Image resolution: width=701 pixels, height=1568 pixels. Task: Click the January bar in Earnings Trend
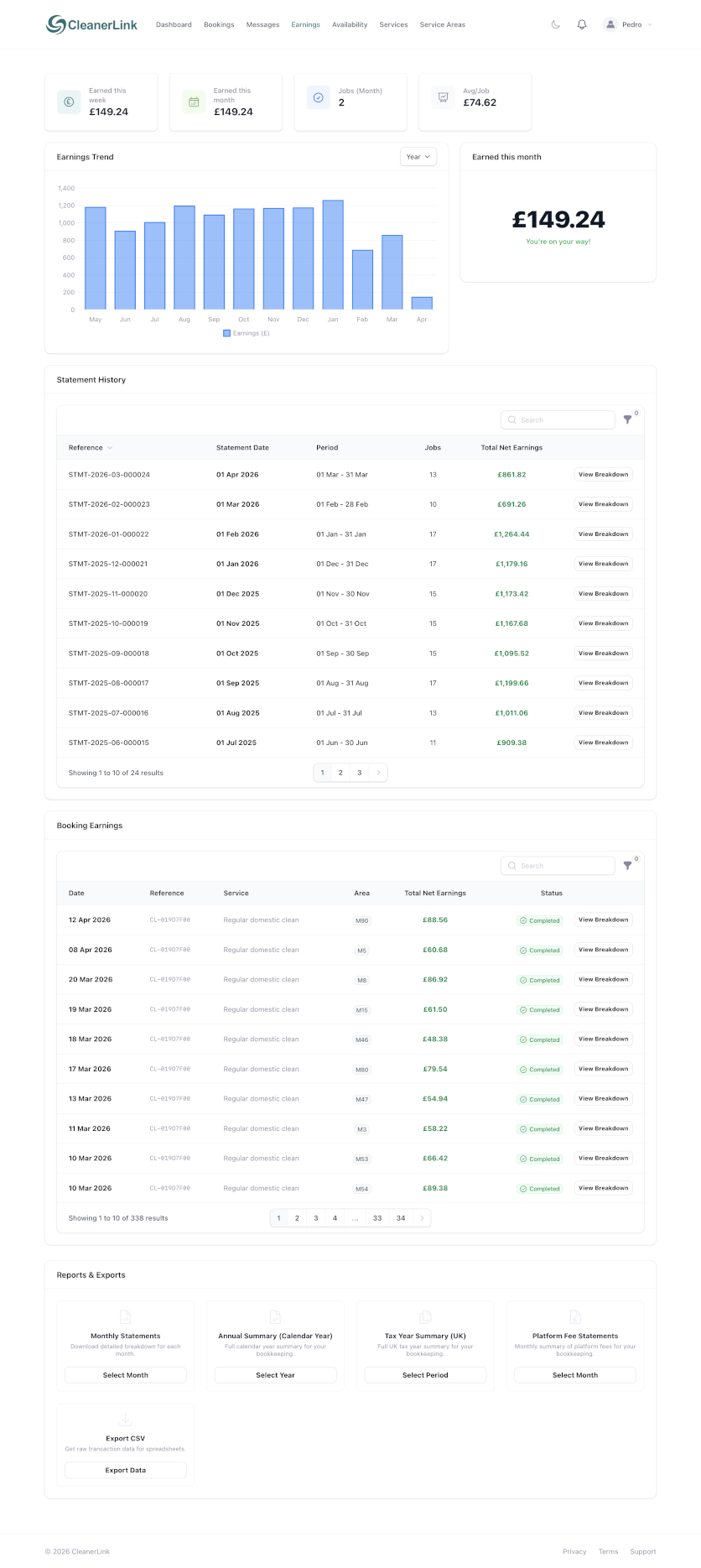point(333,255)
